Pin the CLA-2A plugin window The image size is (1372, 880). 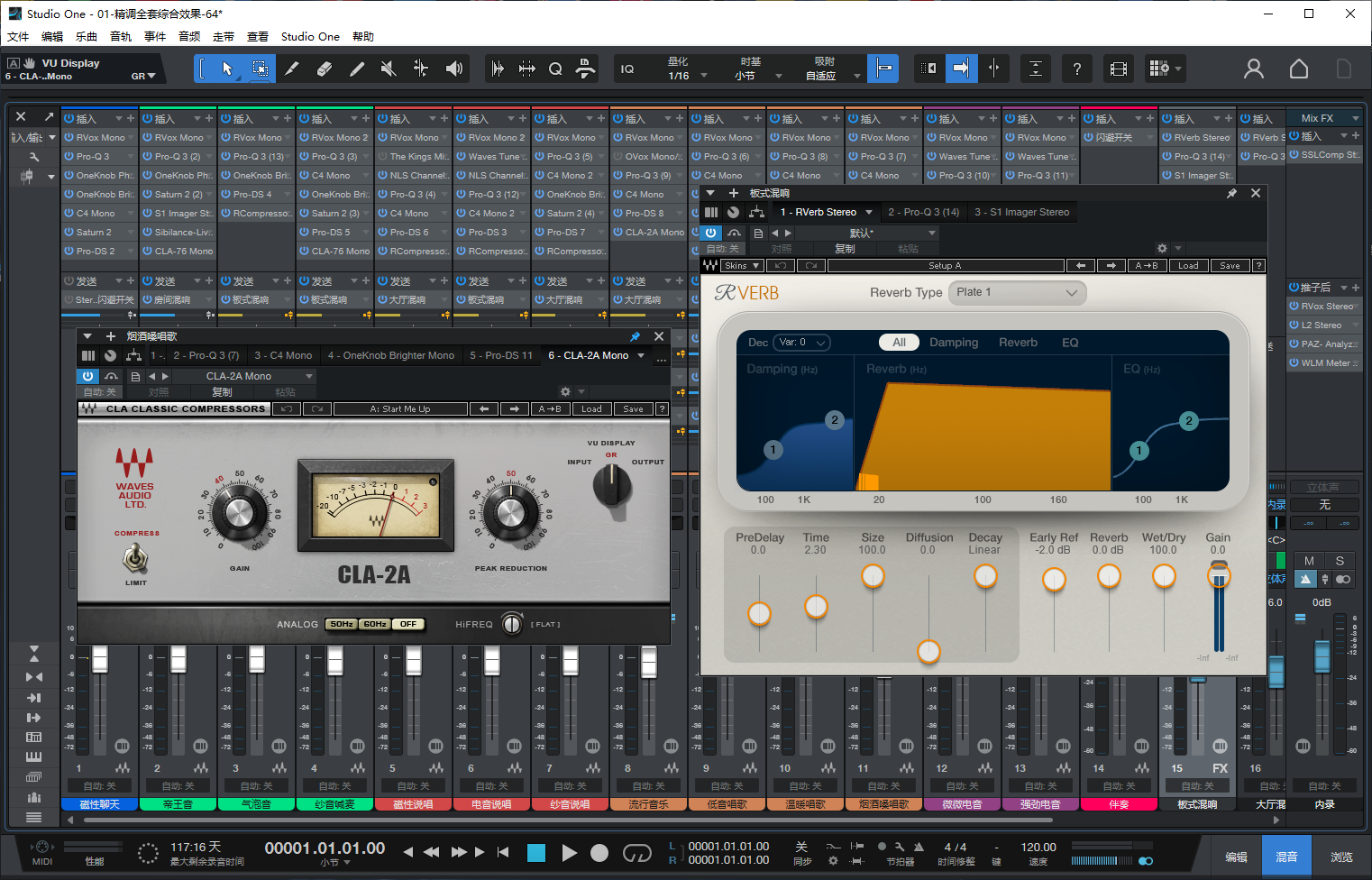(x=635, y=336)
